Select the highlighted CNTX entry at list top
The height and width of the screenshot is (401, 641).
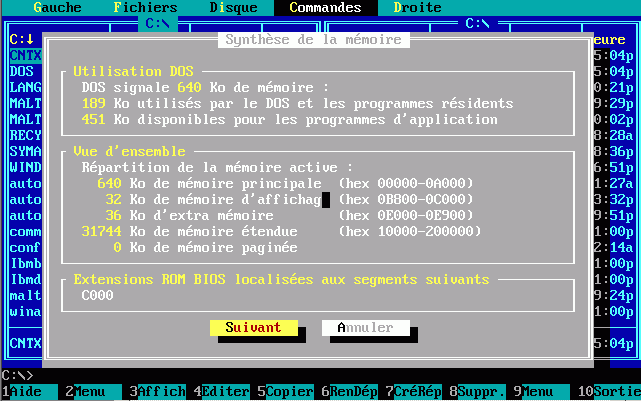pyautogui.click(x=25, y=56)
